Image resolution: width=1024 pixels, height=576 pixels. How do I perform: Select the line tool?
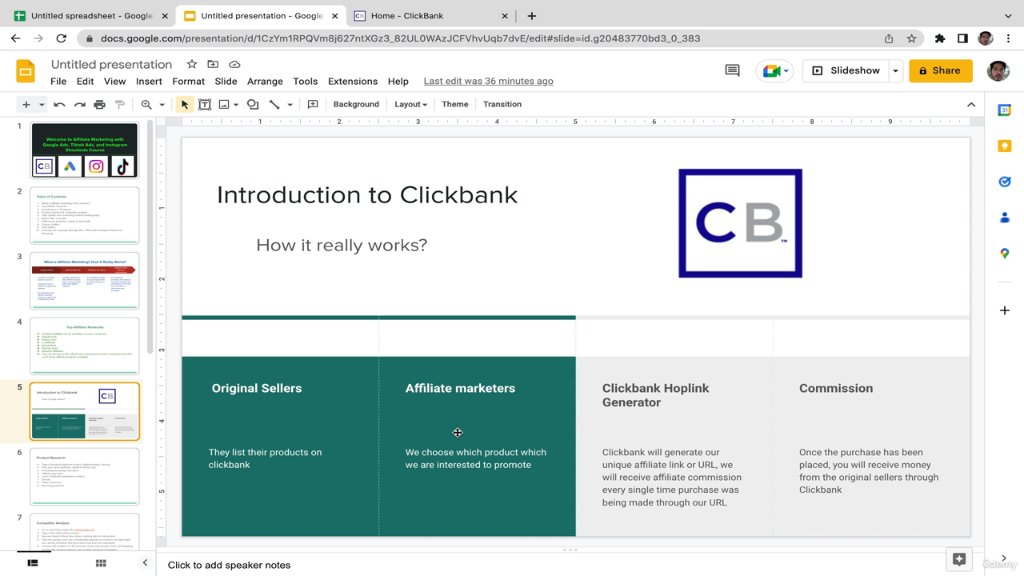point(274,104)
